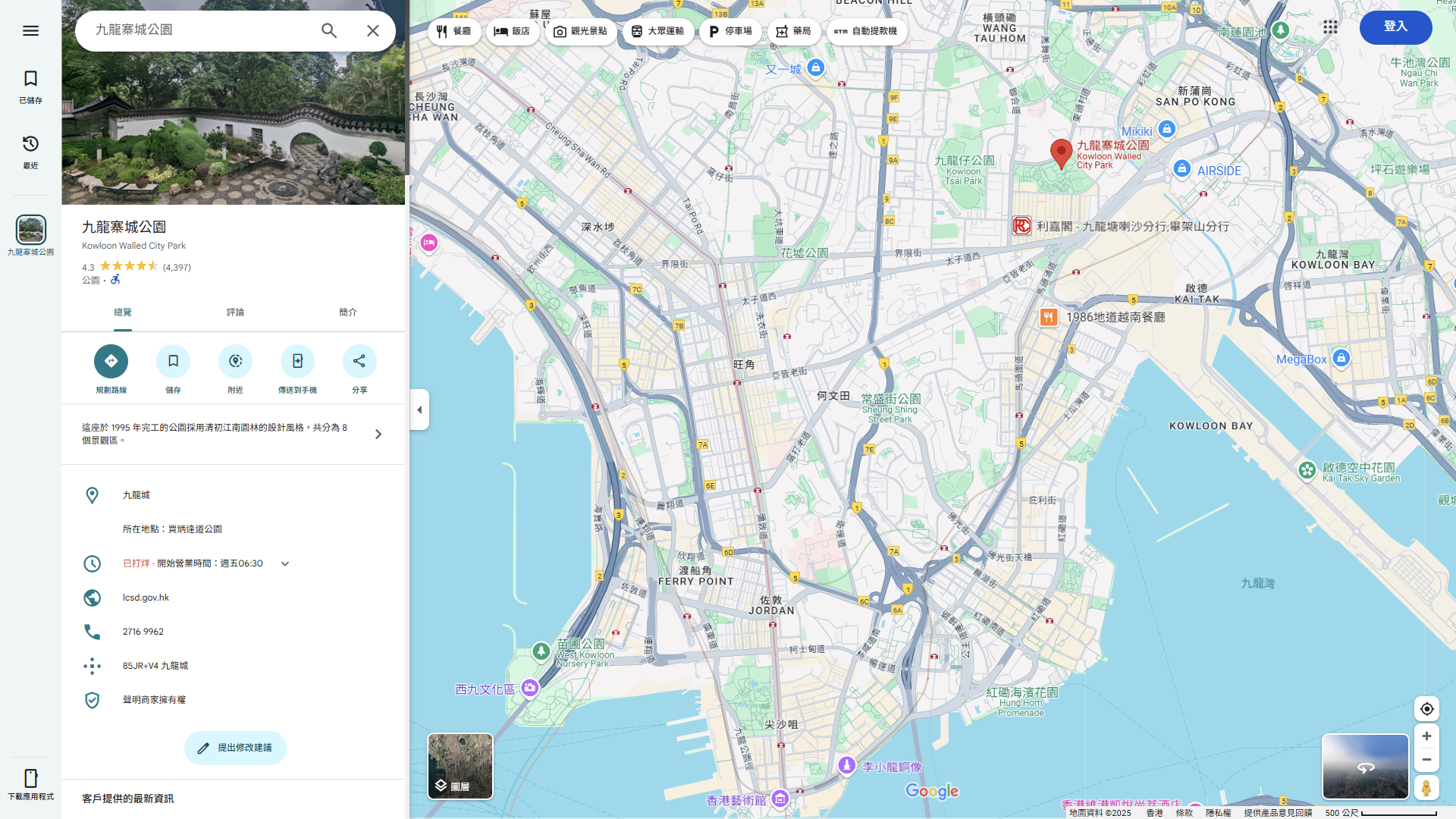The height and width of the screenshot is (819, 1456).
Task: Click the address 九龍城 row
Action: [233, 495]
